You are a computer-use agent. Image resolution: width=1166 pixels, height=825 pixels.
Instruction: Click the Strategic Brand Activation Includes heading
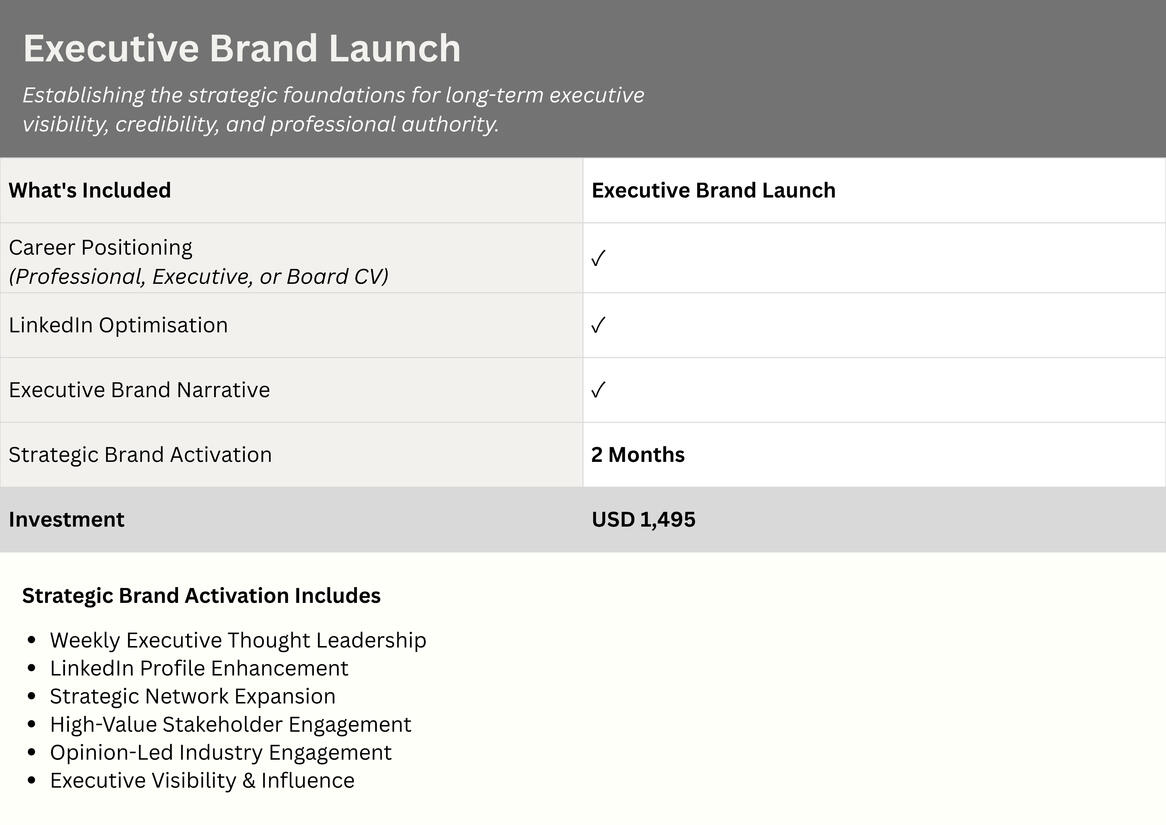click(x=202, y=595)
